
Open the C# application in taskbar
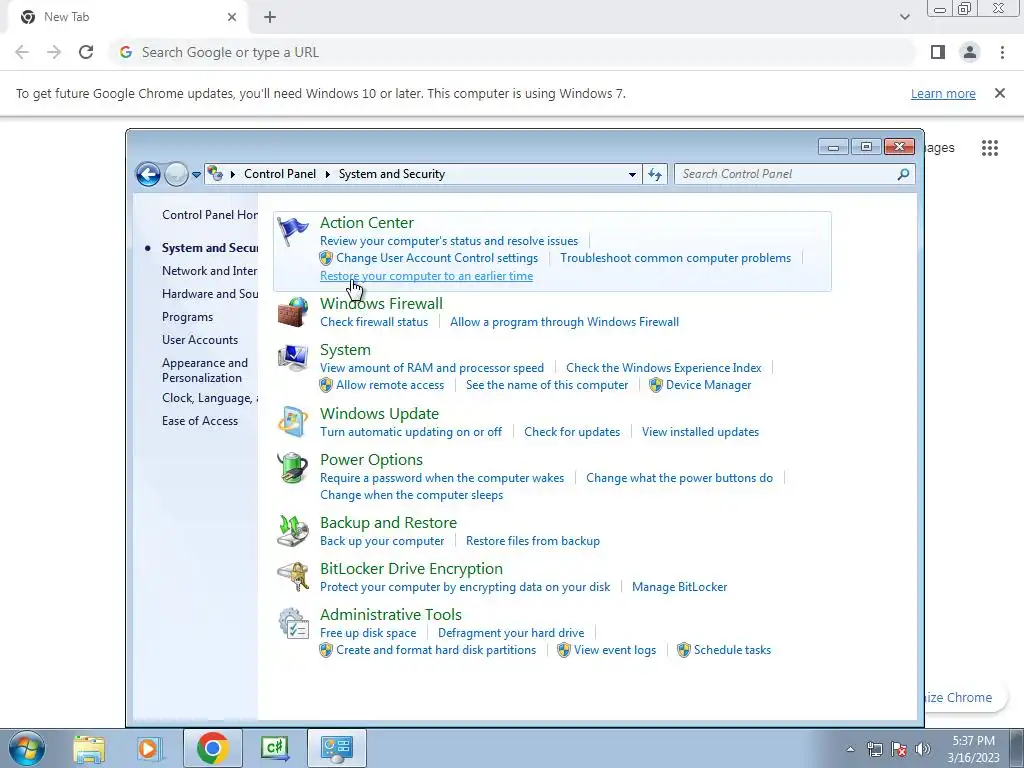(x=274, y=748)
